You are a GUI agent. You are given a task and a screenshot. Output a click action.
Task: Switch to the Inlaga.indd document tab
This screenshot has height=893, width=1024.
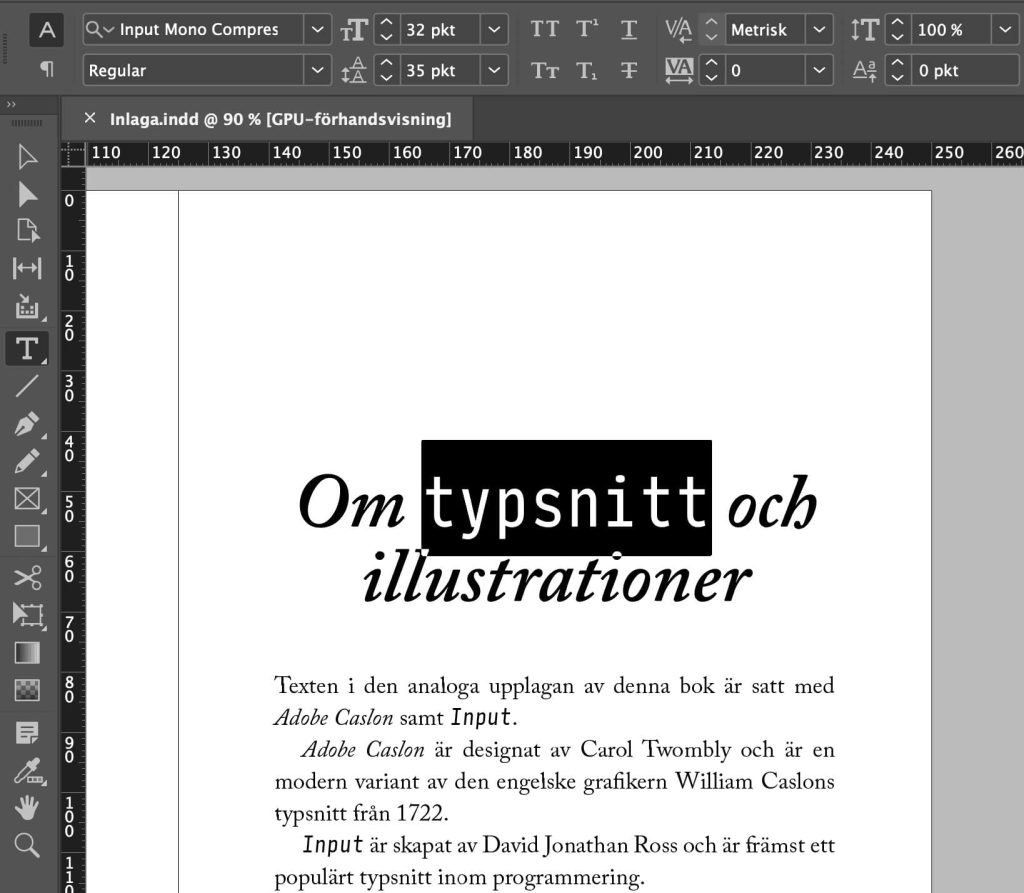(270, 118)
